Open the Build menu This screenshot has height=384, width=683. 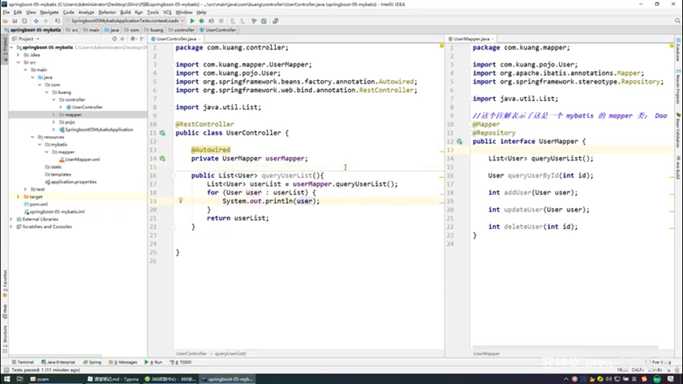[125, 12]
